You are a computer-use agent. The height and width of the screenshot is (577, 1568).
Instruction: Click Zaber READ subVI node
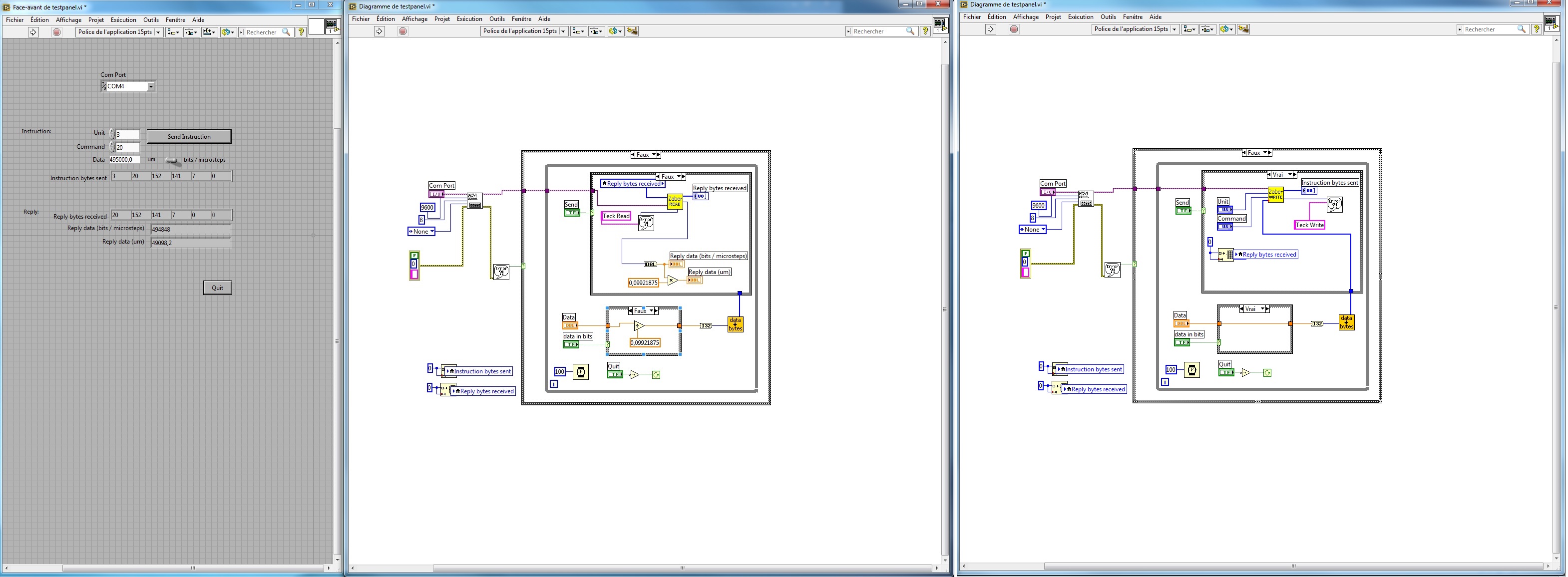[x=675, y=202]
